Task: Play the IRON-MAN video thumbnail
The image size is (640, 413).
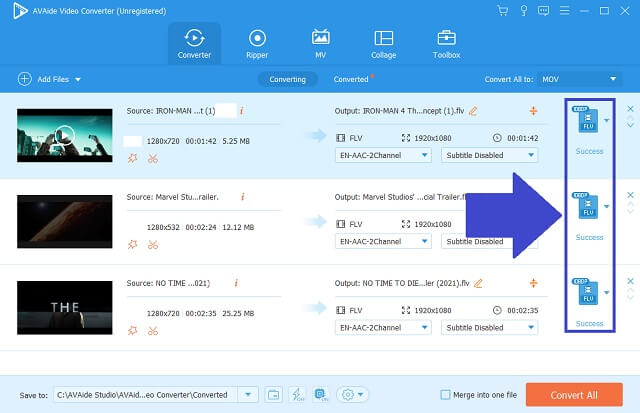Action: click(x=64, y=135)
